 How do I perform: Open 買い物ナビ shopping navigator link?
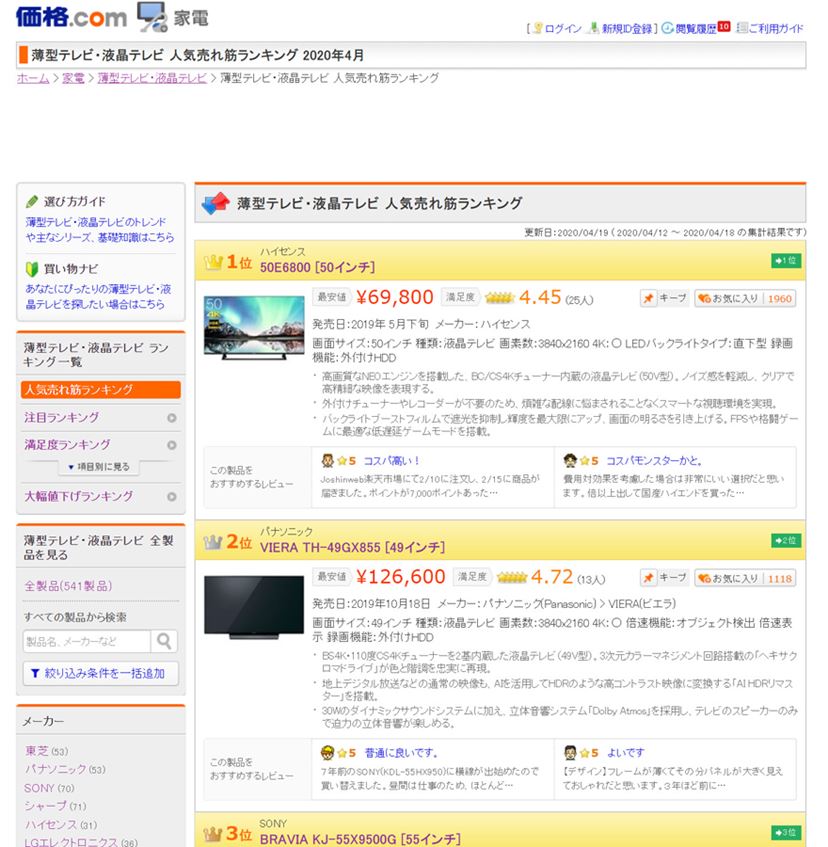click(x=98, y=297)
